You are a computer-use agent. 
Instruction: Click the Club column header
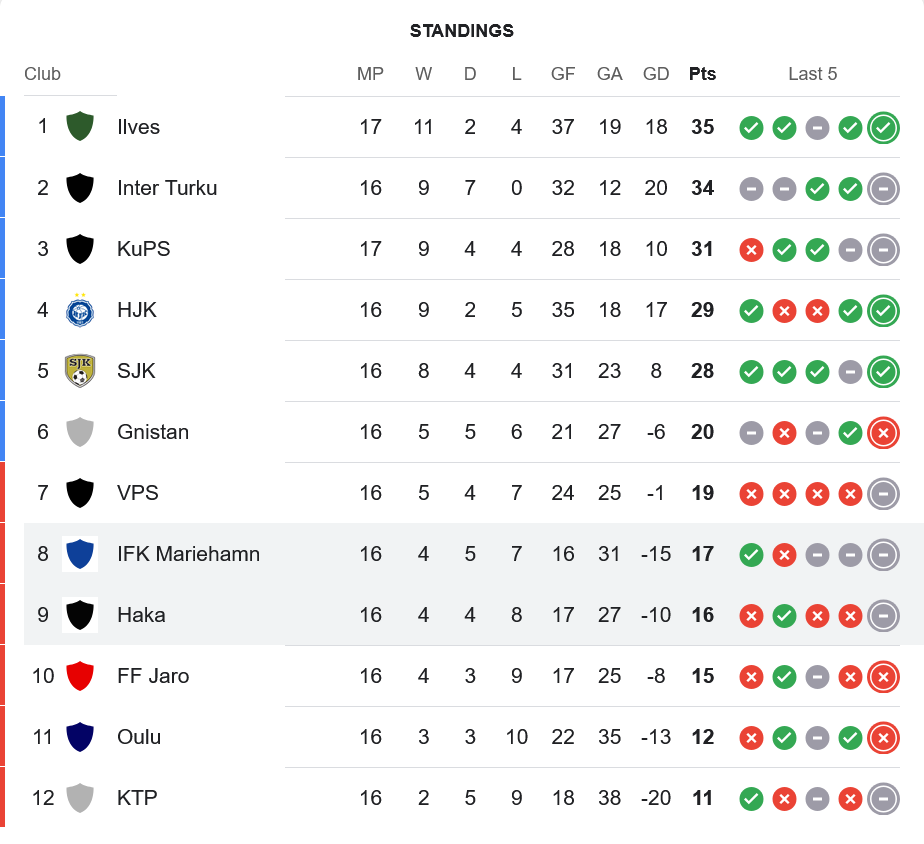coord(43,74)
